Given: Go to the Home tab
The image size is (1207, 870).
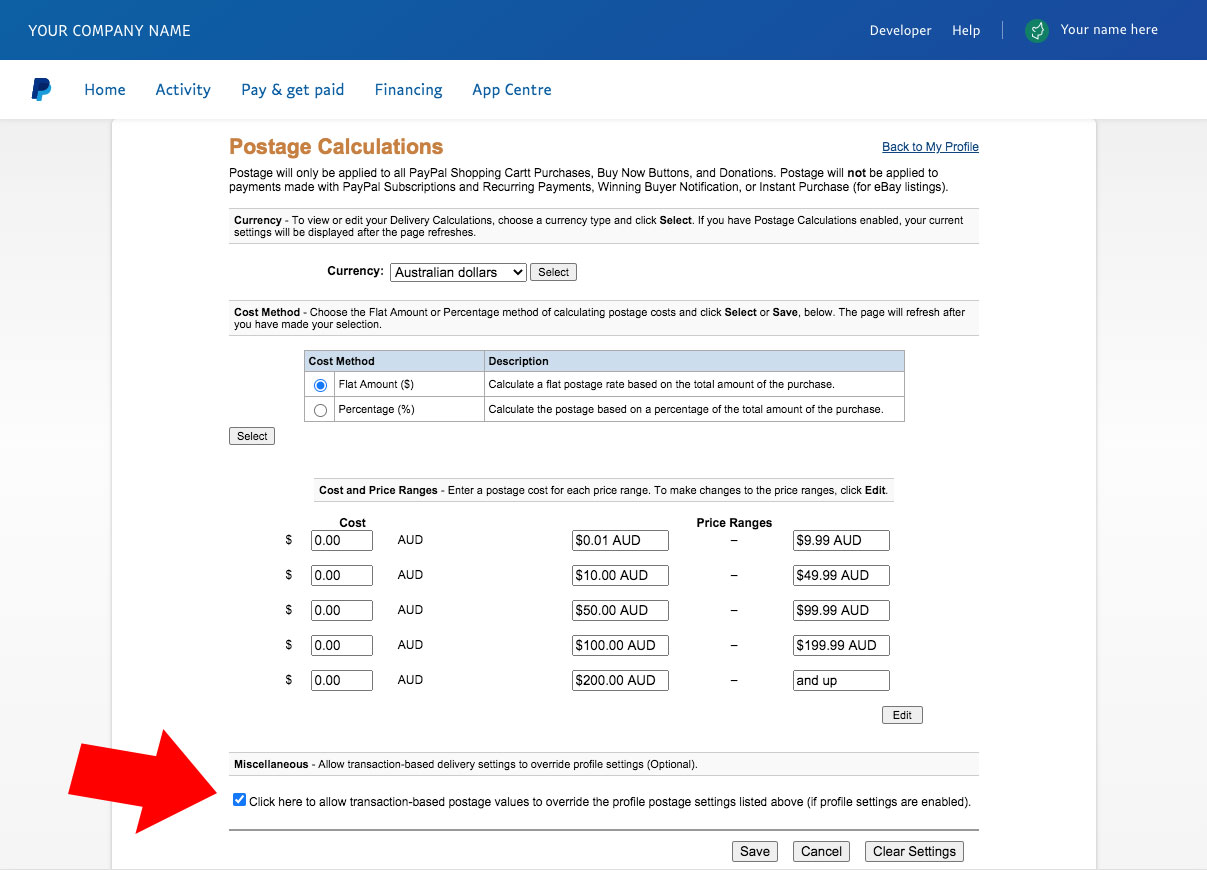Looking at the screenshot, I should coord(105,89).
